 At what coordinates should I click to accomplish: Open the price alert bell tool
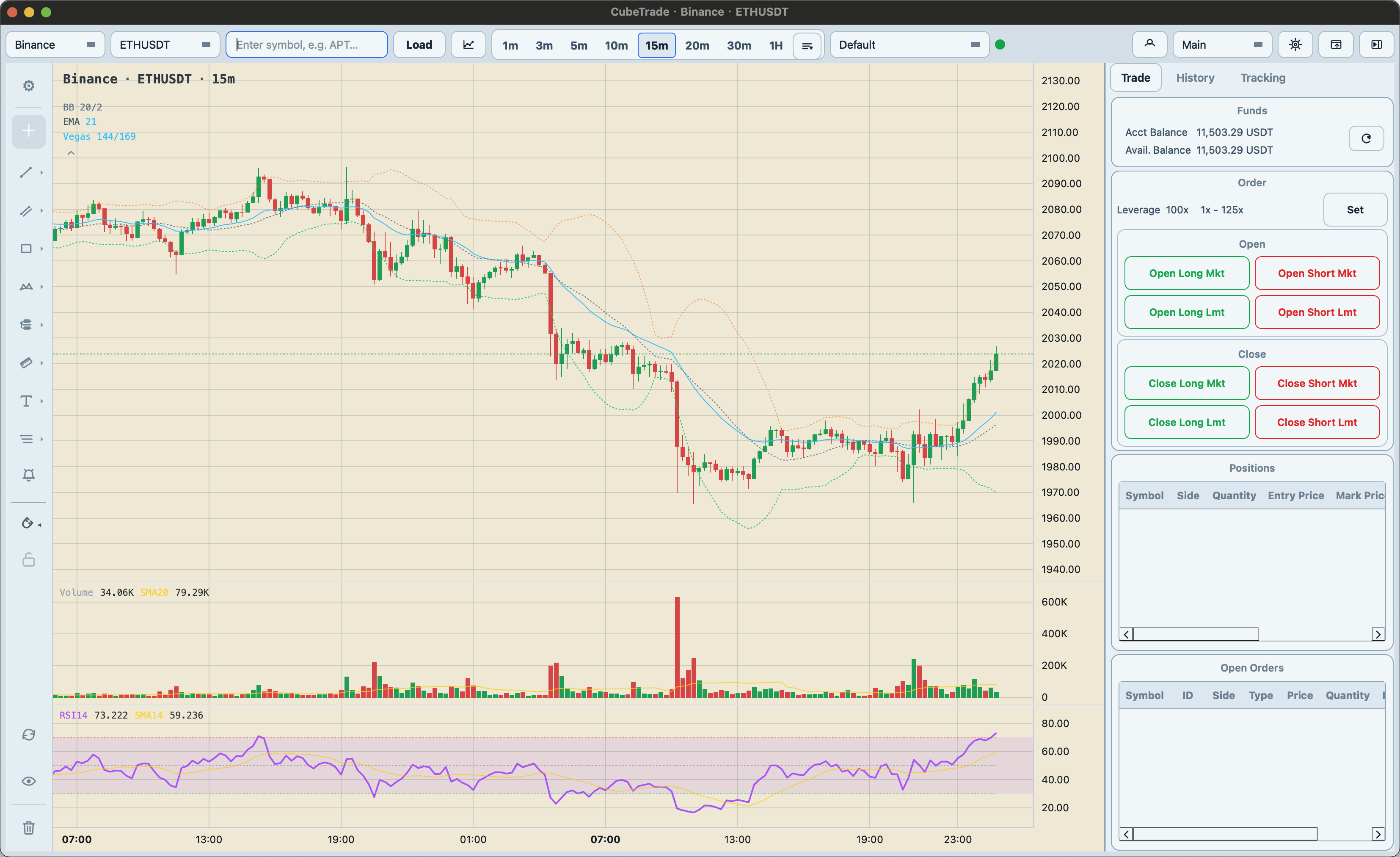(x=28, y=475)
